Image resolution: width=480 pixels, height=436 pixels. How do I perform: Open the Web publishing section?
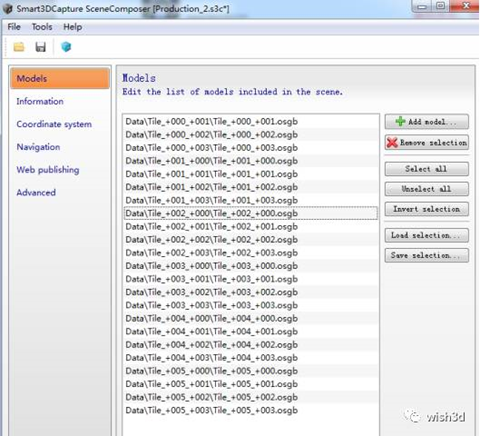(x=48, y=170)
